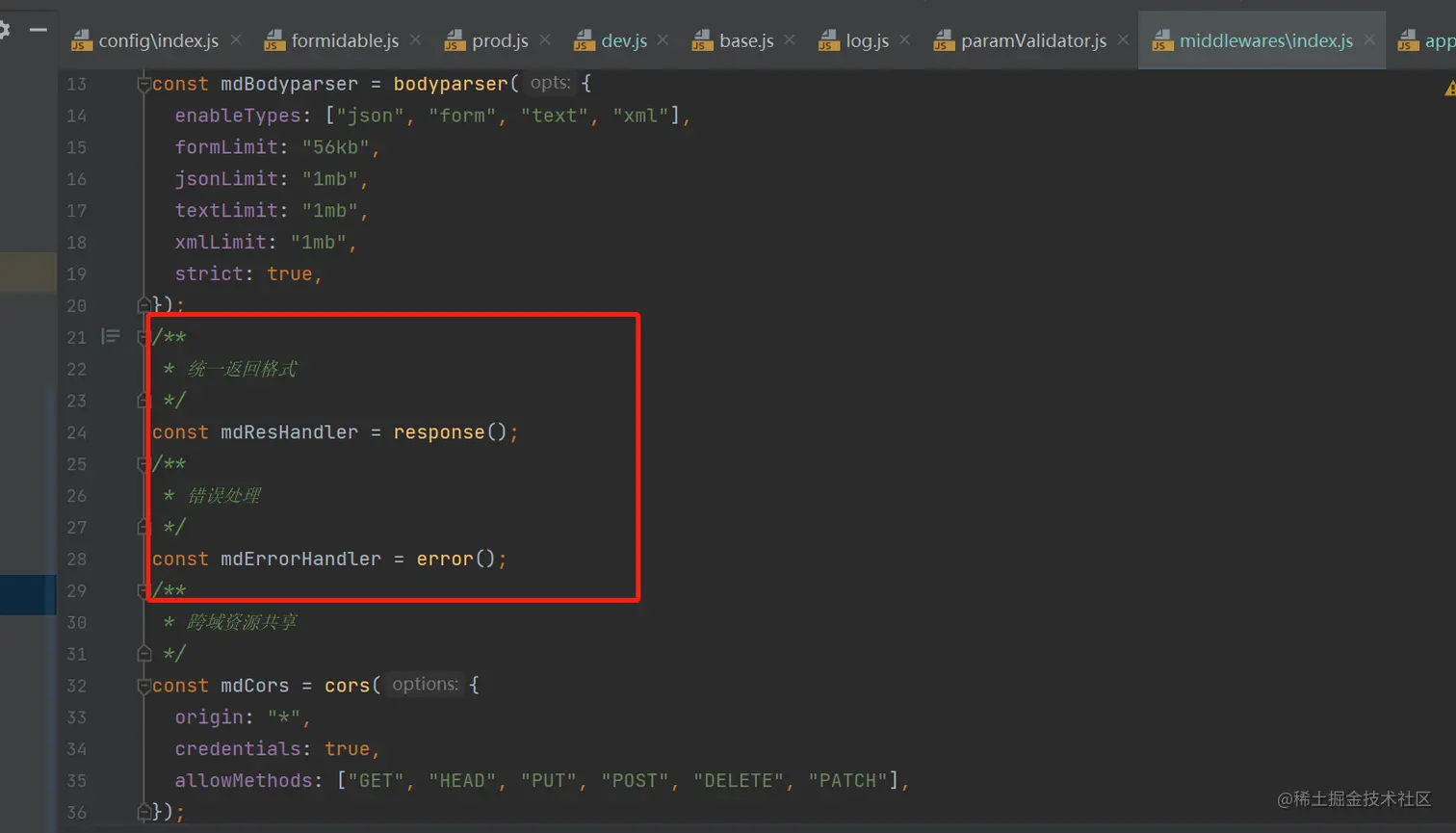Click the "PATCH" string in allowMethods
The image size is (1456, 833).
(847, 781)
